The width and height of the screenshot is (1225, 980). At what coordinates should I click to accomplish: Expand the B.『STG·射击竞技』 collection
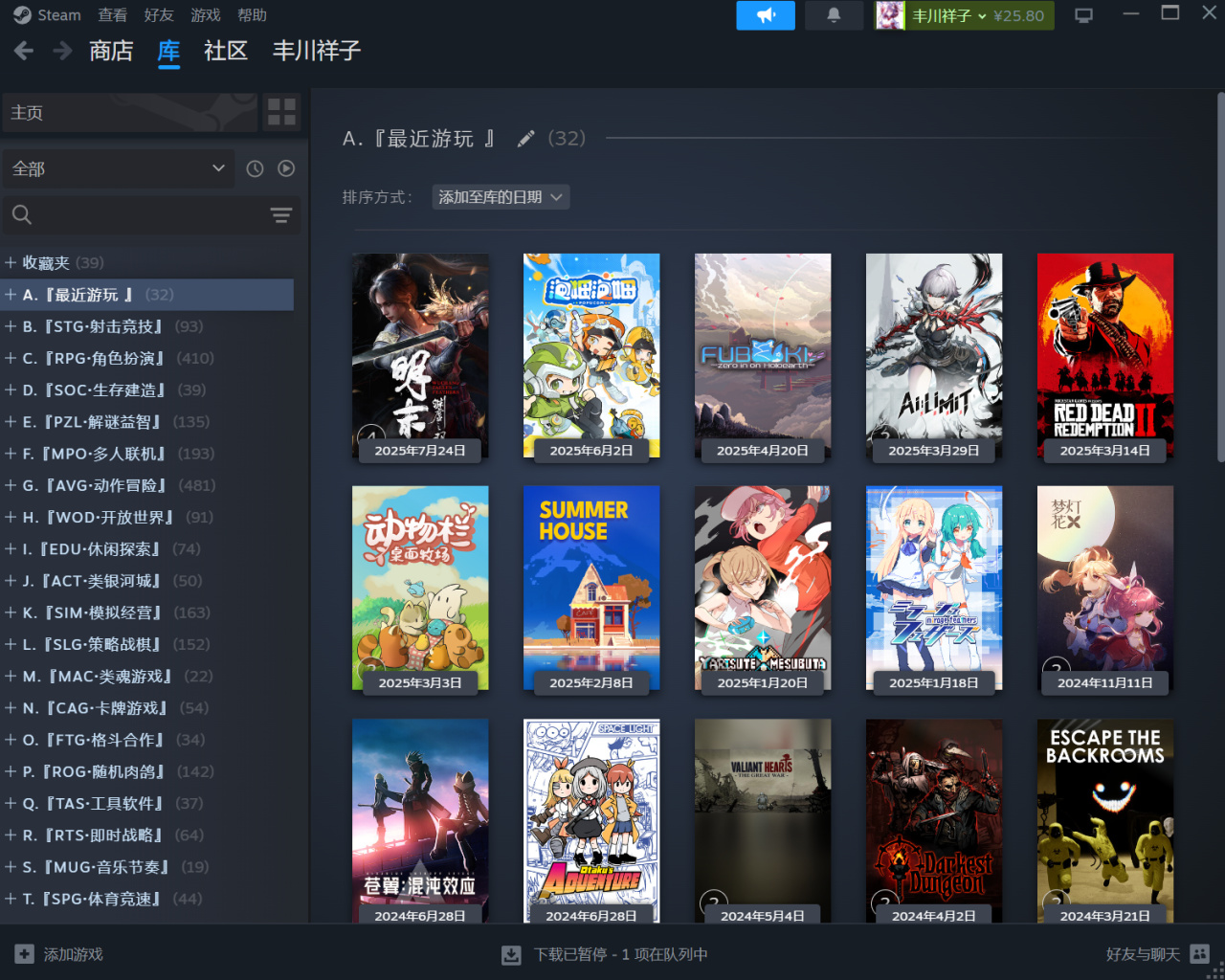pos(10,326)
